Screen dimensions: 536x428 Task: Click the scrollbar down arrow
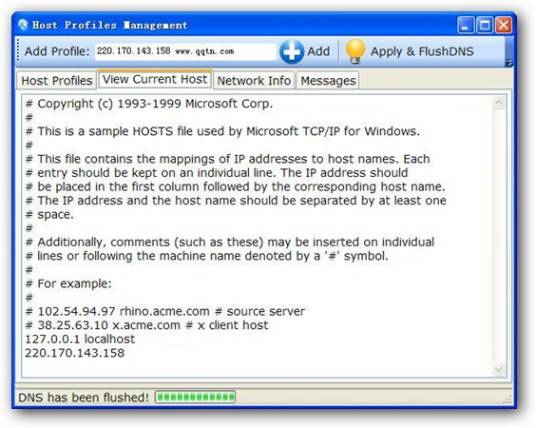499,370
